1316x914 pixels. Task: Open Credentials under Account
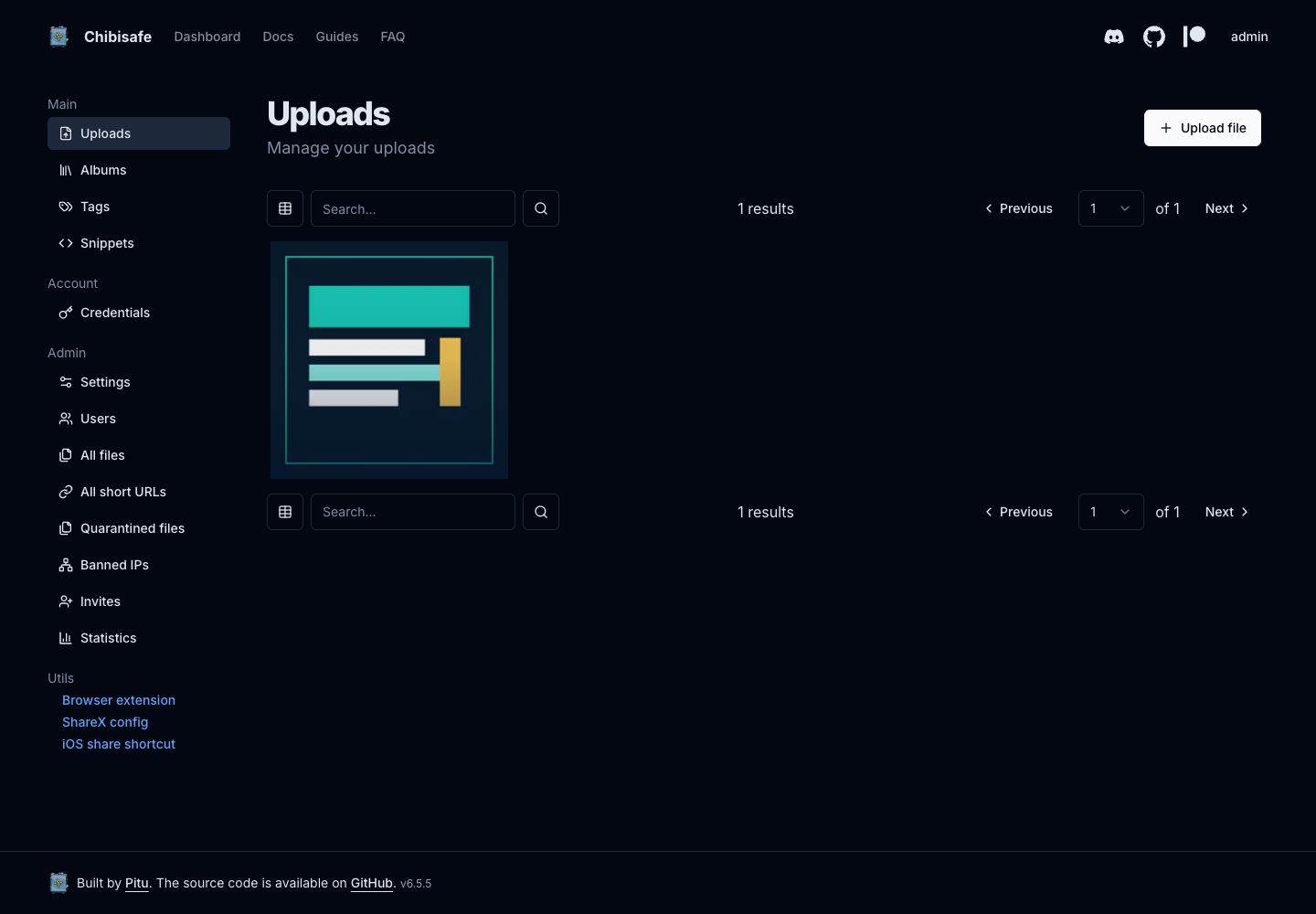coord(139,313)
